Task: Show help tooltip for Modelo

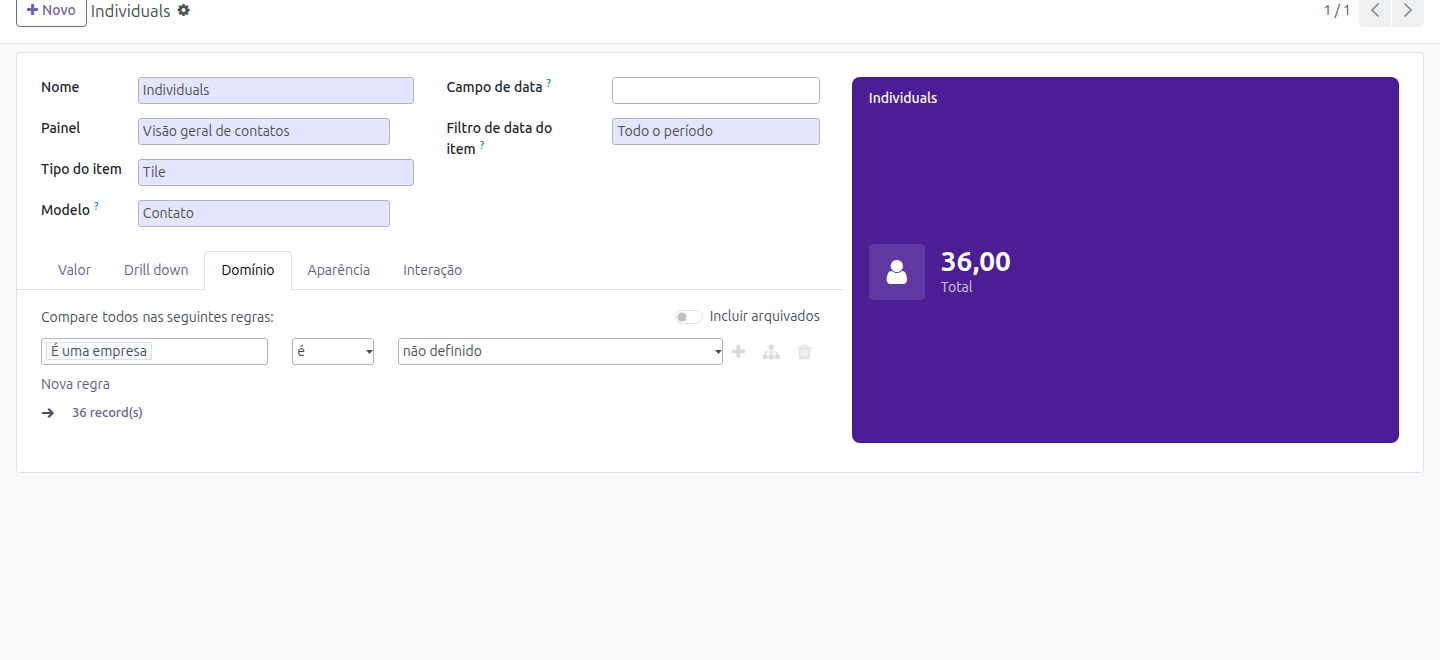Action: point(97,206)
